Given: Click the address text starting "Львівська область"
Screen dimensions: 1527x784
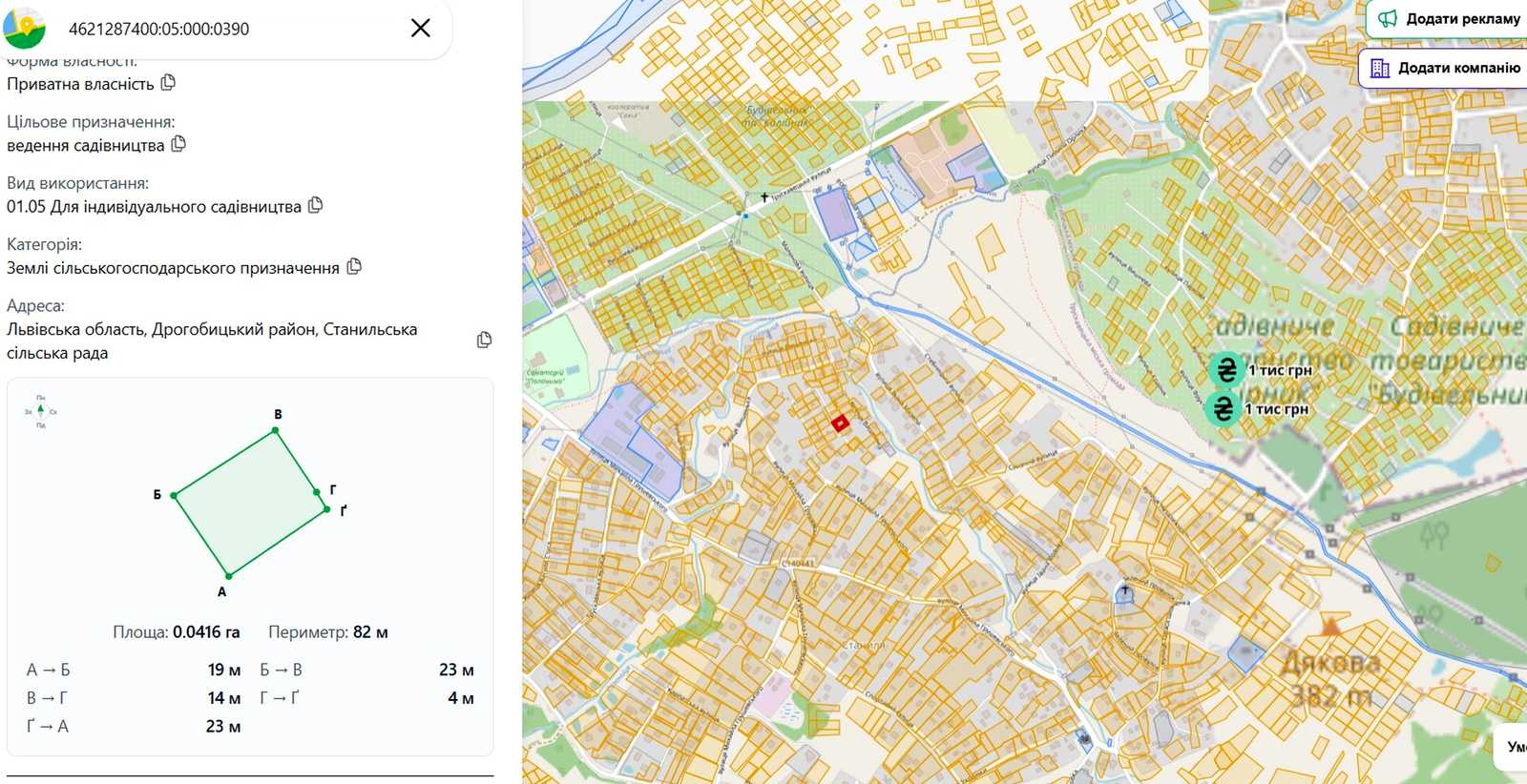Looking at the screenshot, I should [x=212, y=340].
